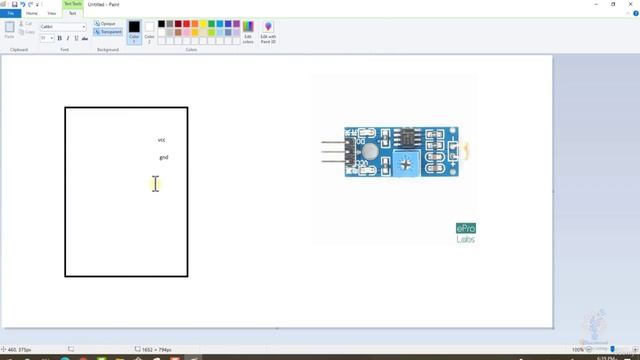Open Paint help icon

(636, 13)
